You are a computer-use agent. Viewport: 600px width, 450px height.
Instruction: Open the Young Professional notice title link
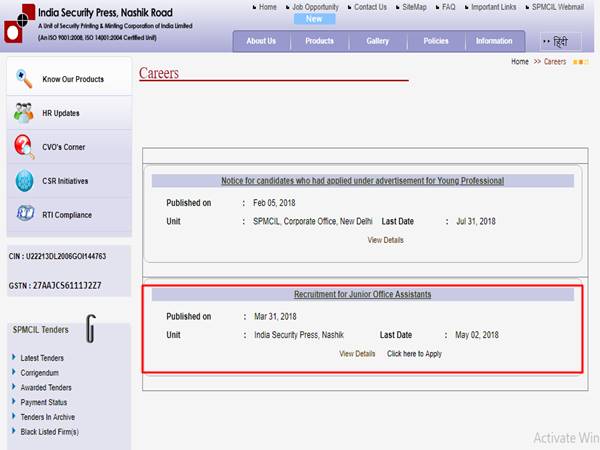tap(362, 181)
